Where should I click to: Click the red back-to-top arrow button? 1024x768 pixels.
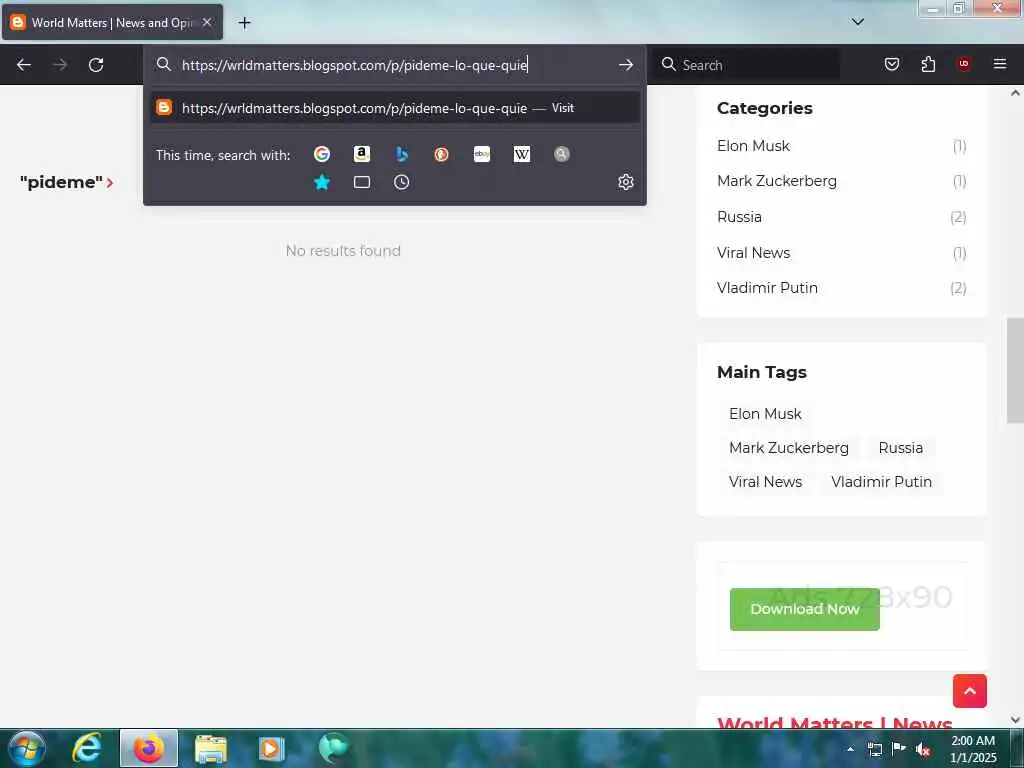970,691
